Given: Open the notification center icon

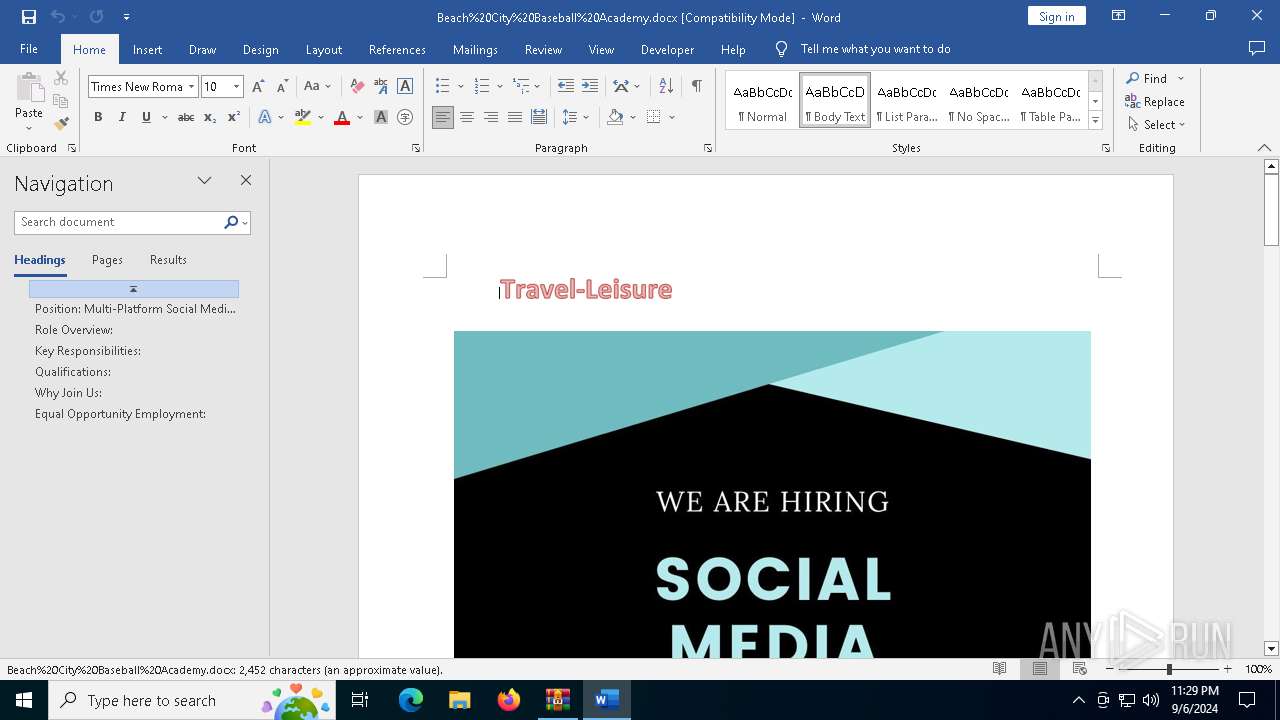Looking at the screenshot, I should [1247, 700].
